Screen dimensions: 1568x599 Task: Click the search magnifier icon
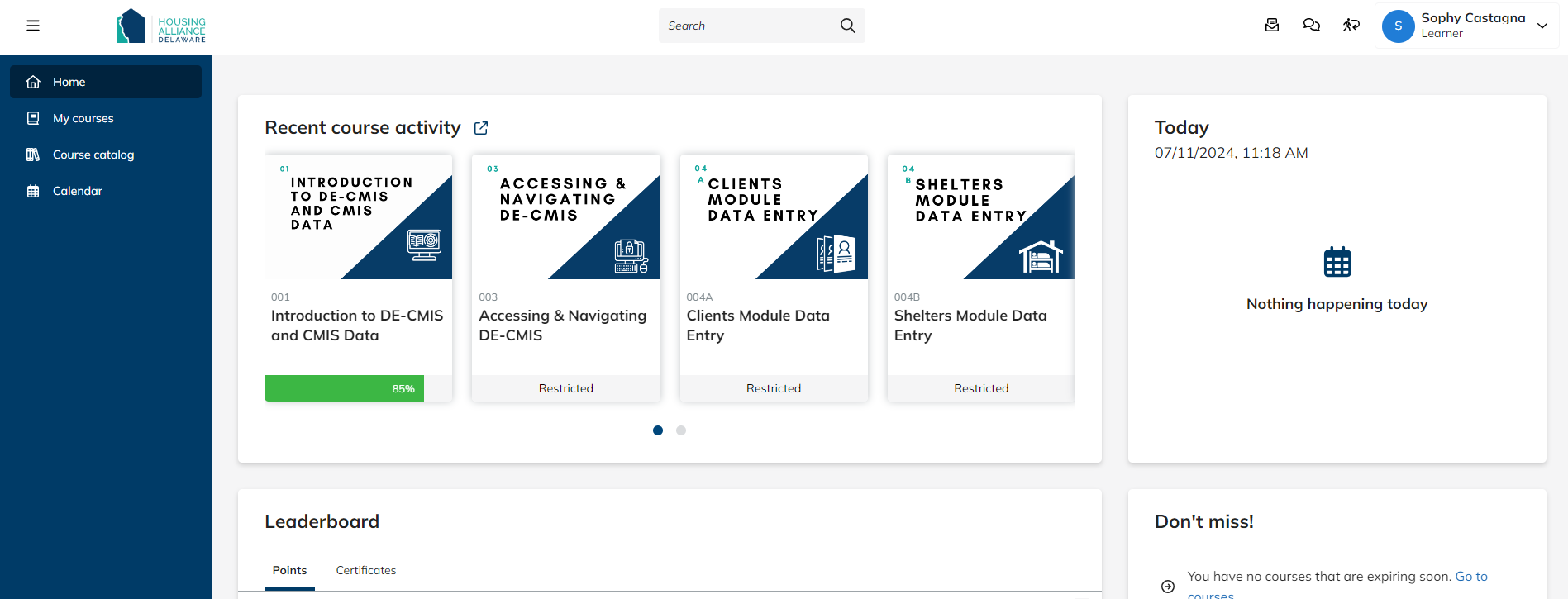[847, 26]
